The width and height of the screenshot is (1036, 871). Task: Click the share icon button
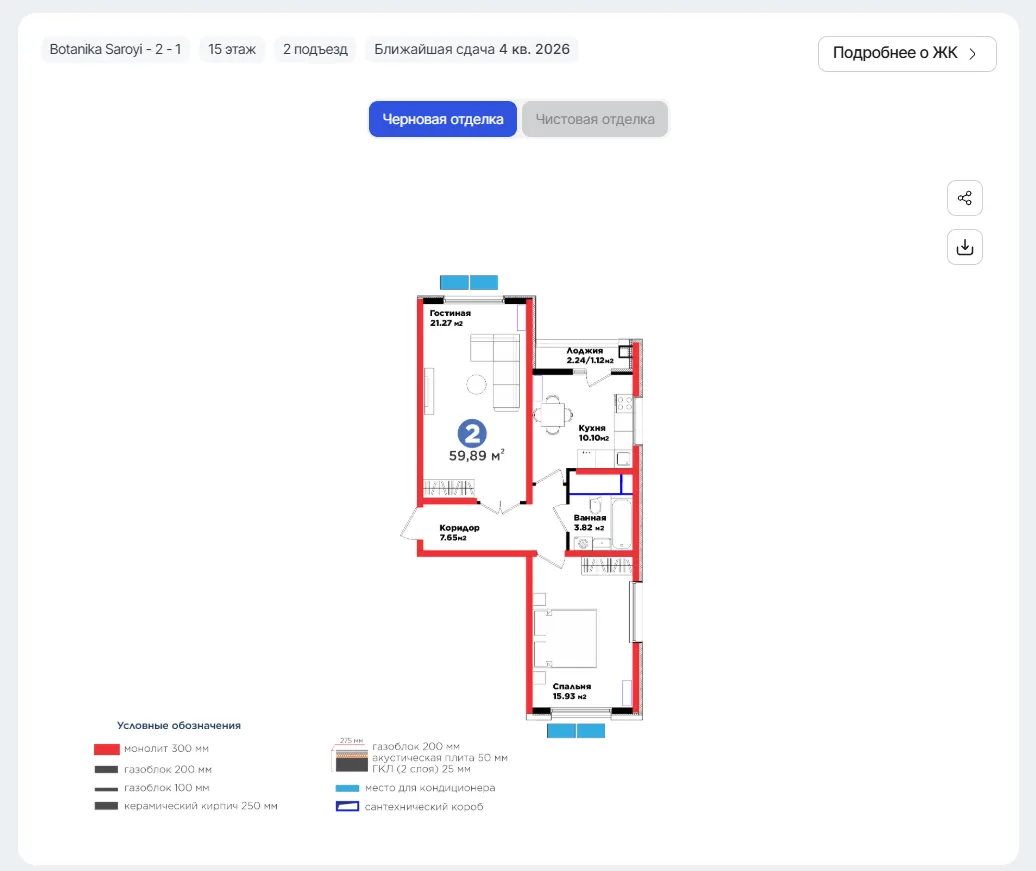965,198
